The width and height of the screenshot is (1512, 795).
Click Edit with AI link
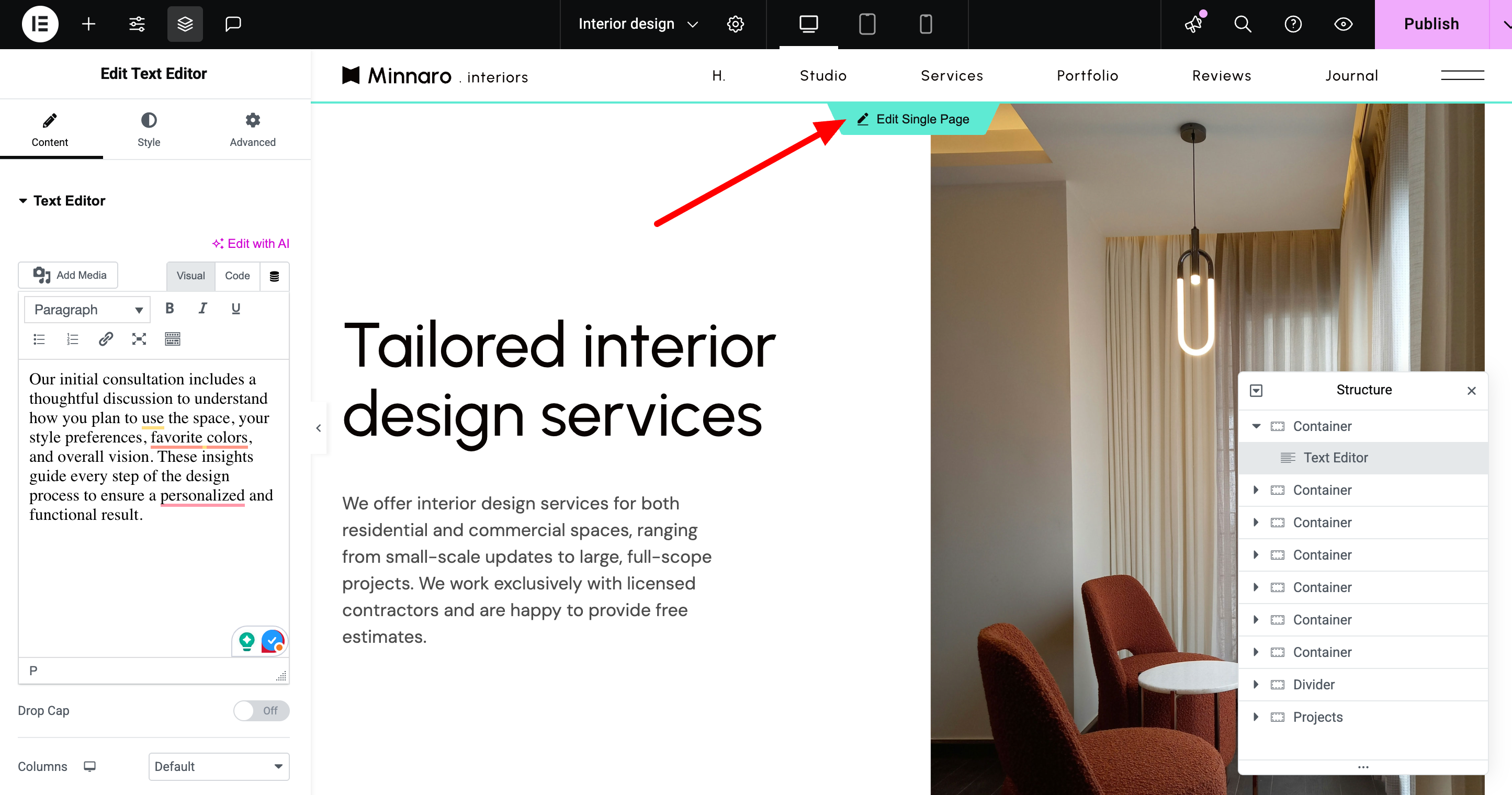point(251,244)
